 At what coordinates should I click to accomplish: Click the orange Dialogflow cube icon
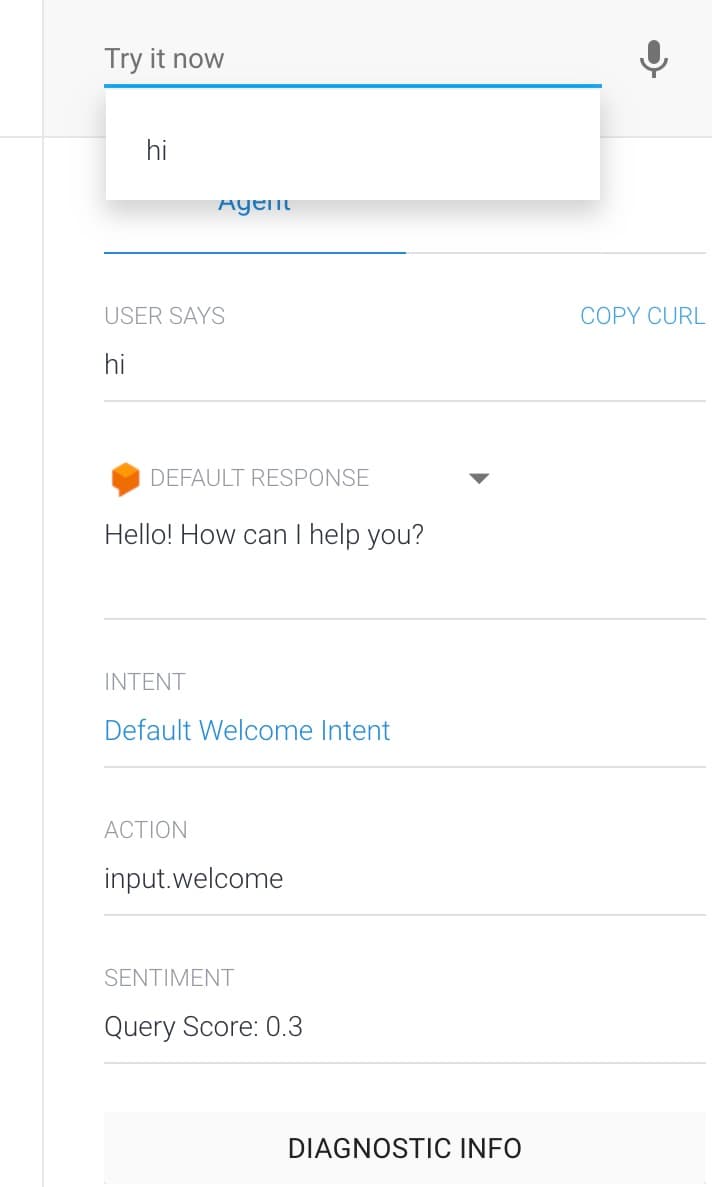126,478
